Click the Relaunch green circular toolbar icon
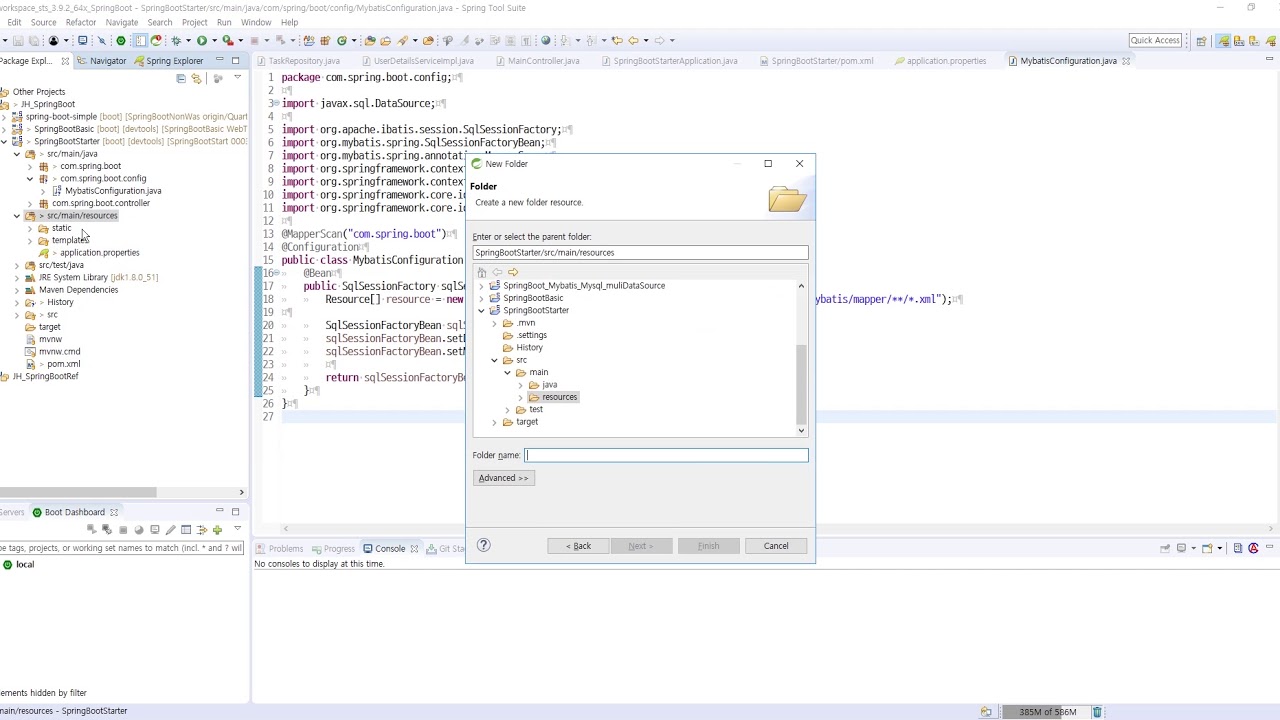This screenshot has width=1280, height=720. pyautogui.click(x=342, y=40)
